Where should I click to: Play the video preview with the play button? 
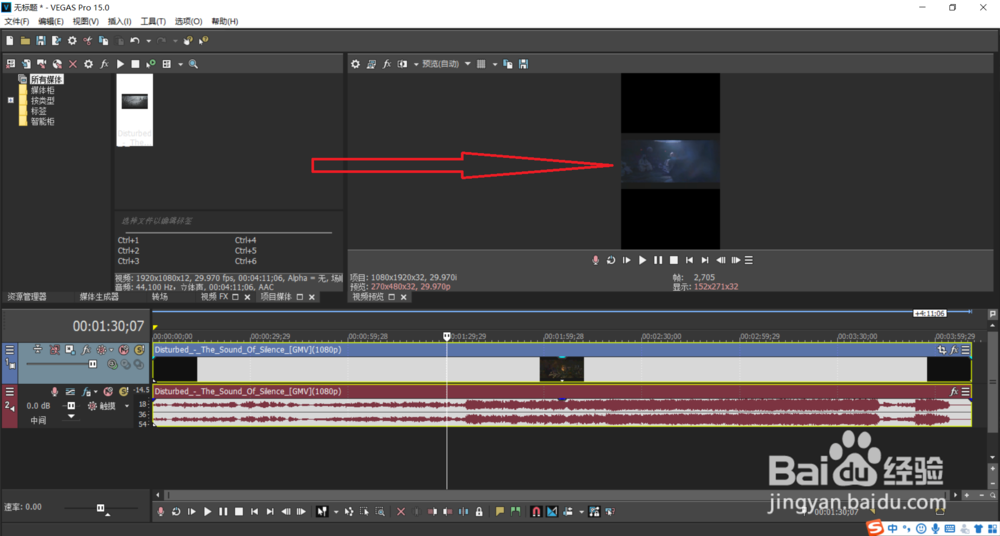(x=642, y=260)
